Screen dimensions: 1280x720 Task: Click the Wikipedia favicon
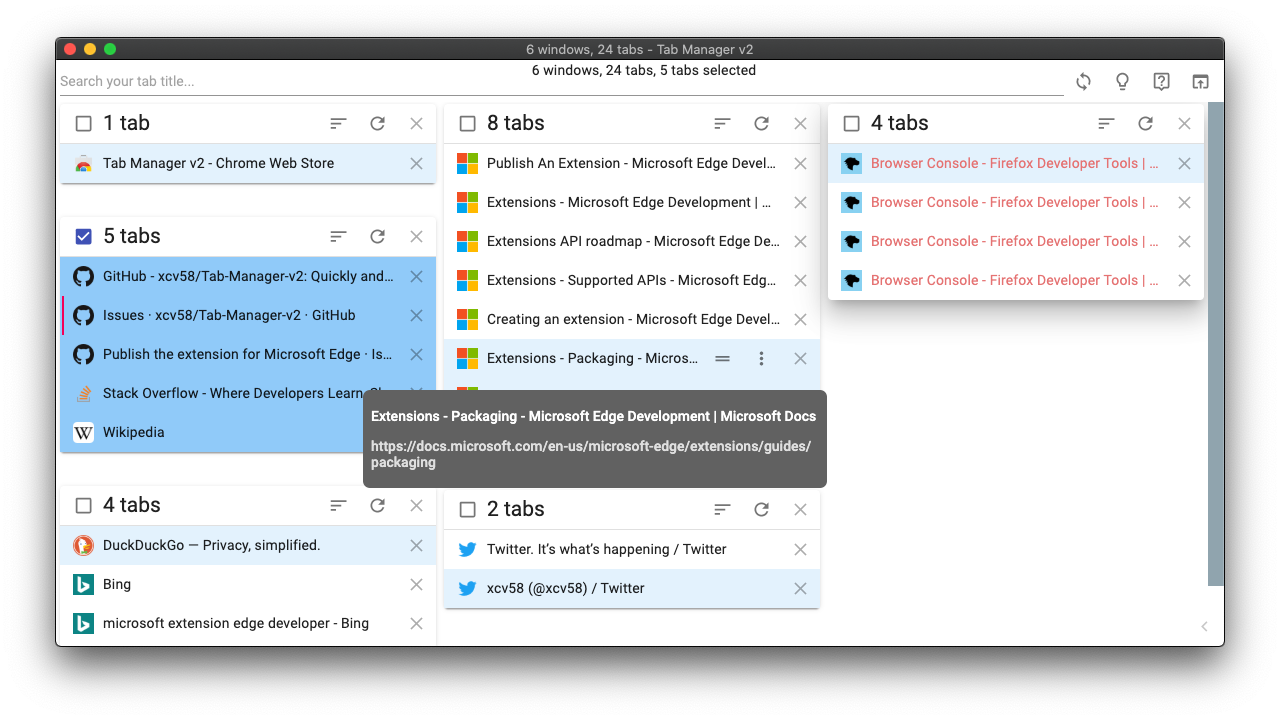tap(84, 432)
